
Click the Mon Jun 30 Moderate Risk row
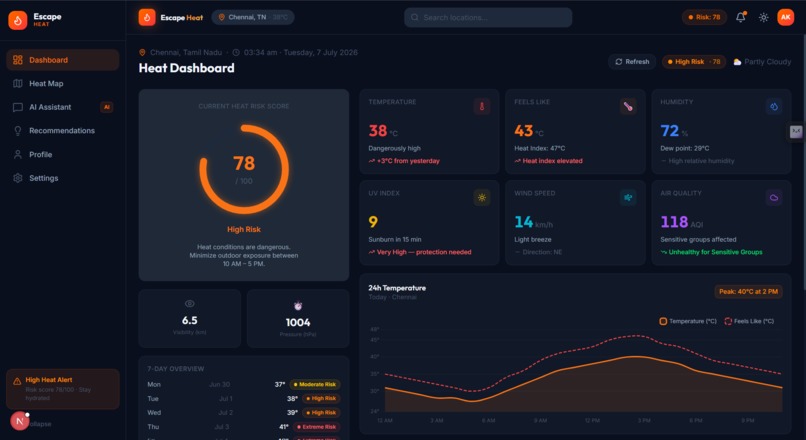[244, 384]
